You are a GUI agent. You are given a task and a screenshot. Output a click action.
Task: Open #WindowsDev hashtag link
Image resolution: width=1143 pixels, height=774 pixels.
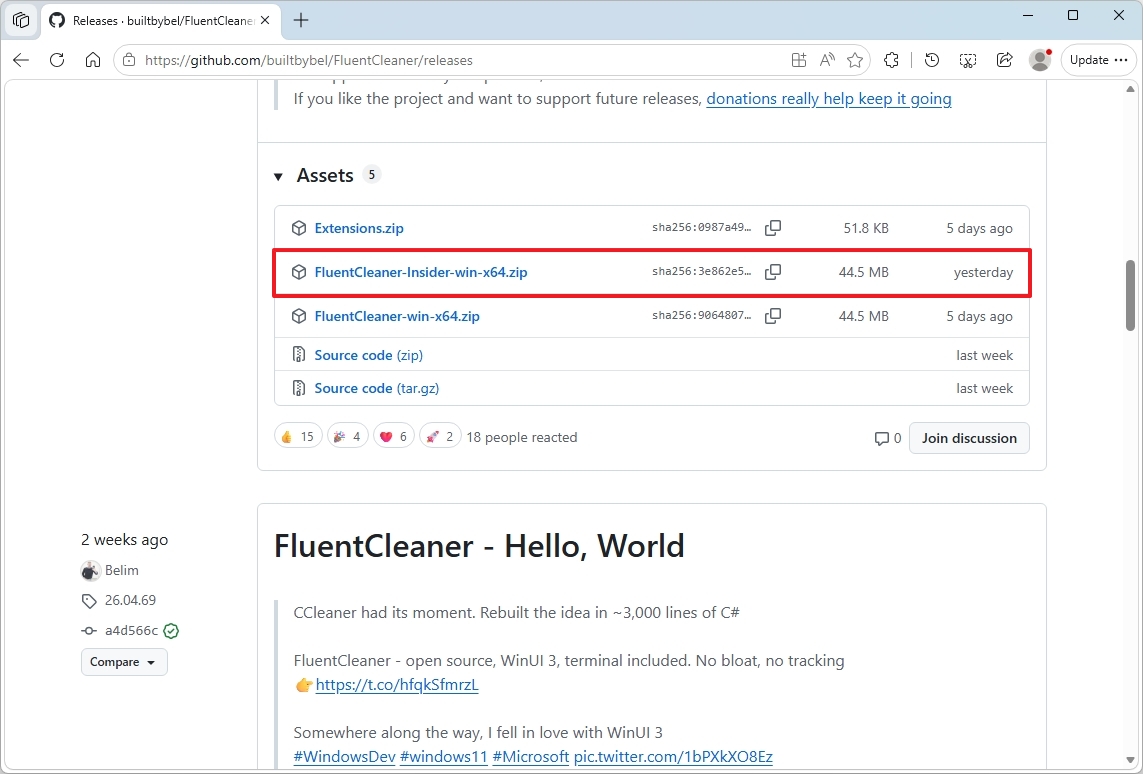click(344, 757)
